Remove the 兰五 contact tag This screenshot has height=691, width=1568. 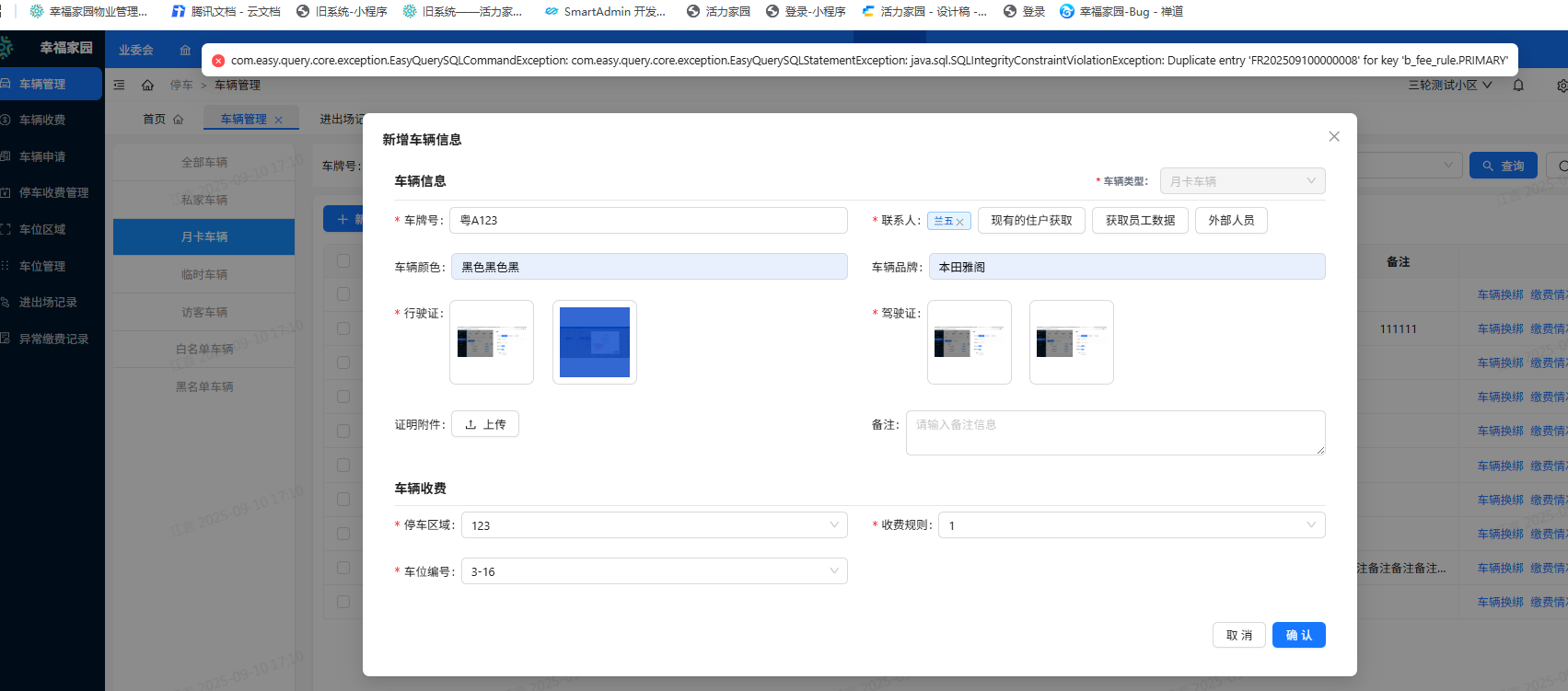coord(959,222)
